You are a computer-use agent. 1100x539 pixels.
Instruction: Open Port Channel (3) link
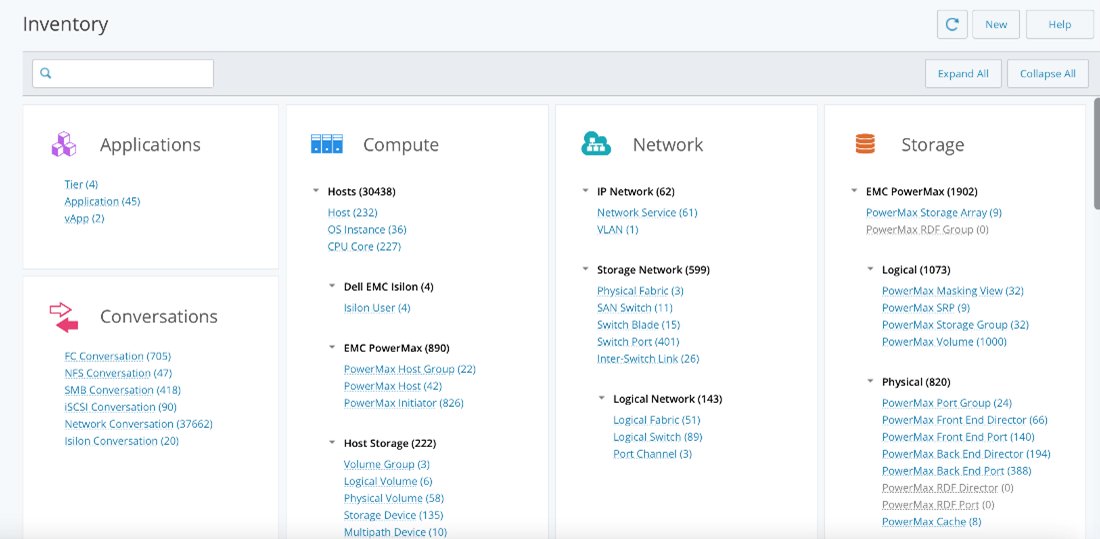[x=652, y=454]
